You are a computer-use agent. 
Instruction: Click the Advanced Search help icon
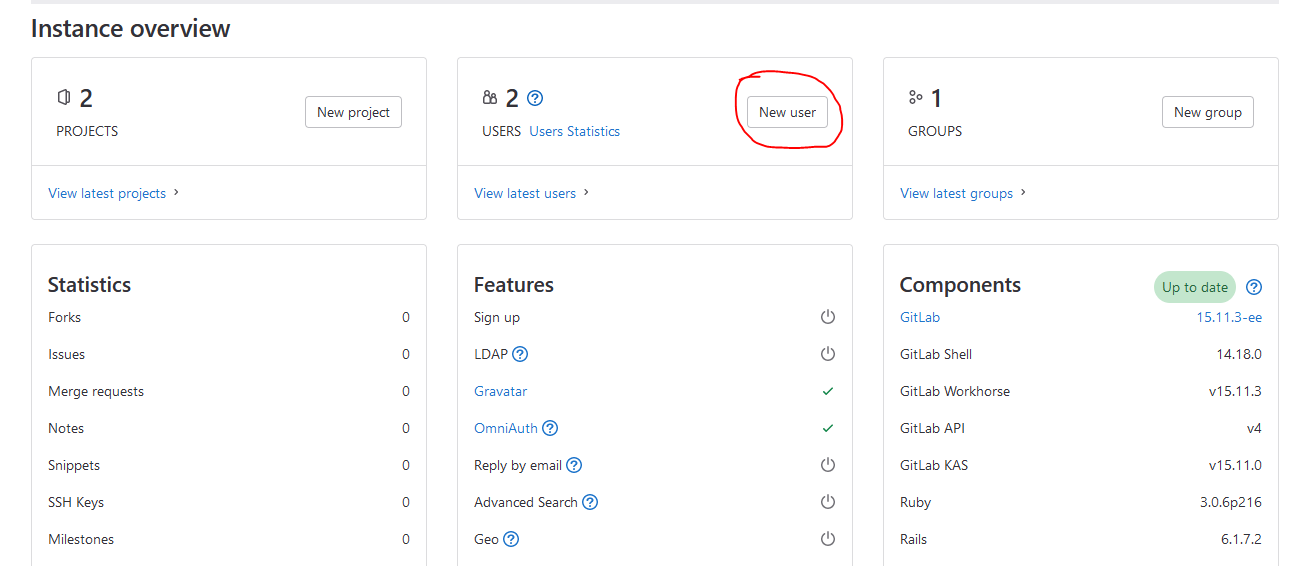click(590, 502)
